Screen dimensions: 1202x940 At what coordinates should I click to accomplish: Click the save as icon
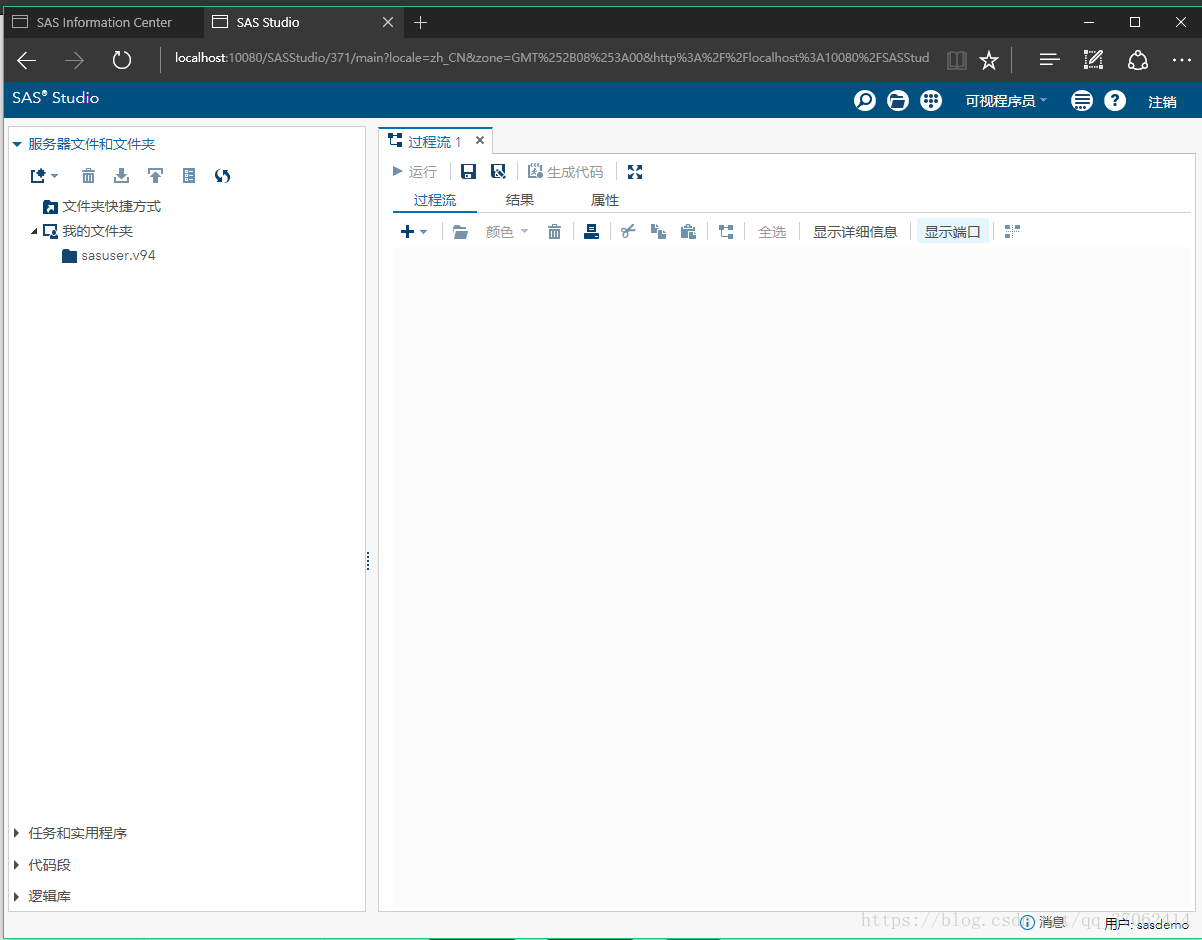coord(498,172)
